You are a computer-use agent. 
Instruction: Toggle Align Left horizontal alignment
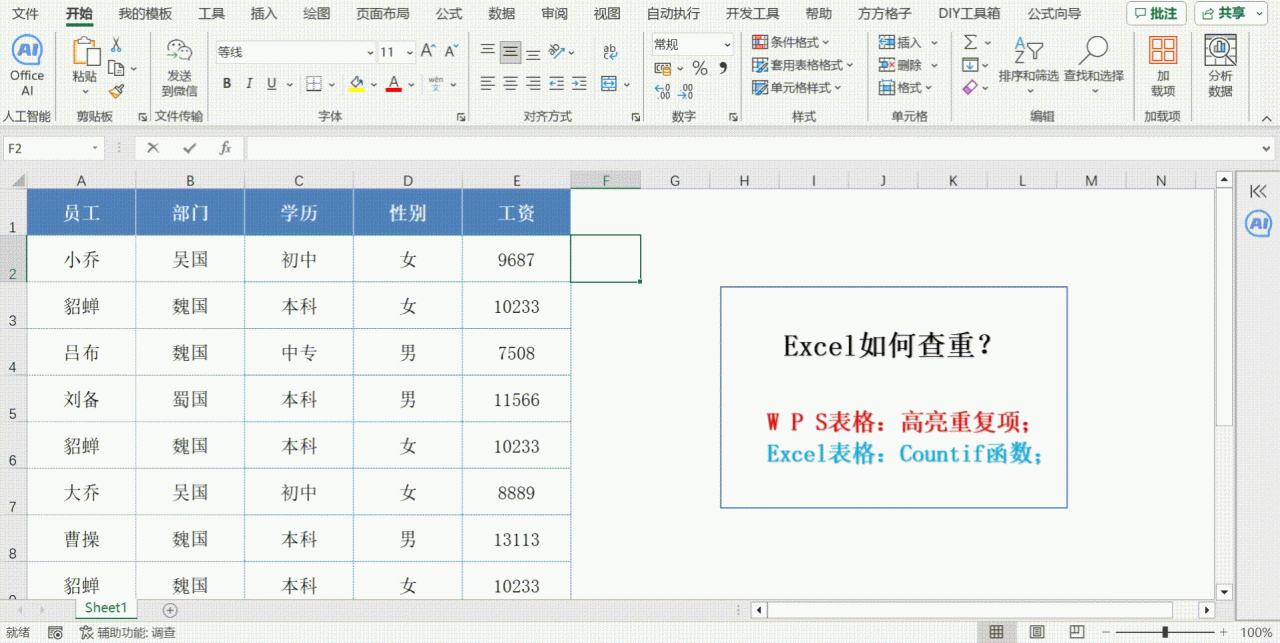[x=487, y=84]
